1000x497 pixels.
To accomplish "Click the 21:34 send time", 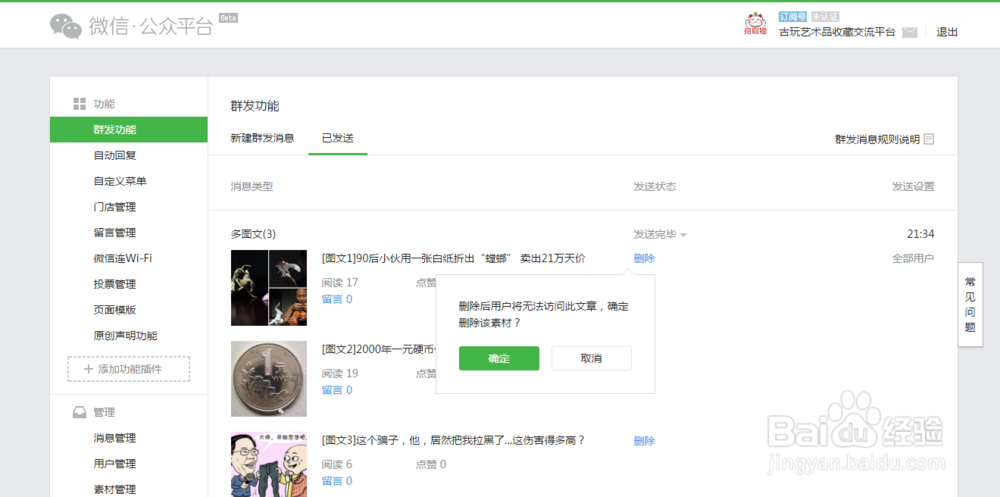I will (x=921, y=234).
